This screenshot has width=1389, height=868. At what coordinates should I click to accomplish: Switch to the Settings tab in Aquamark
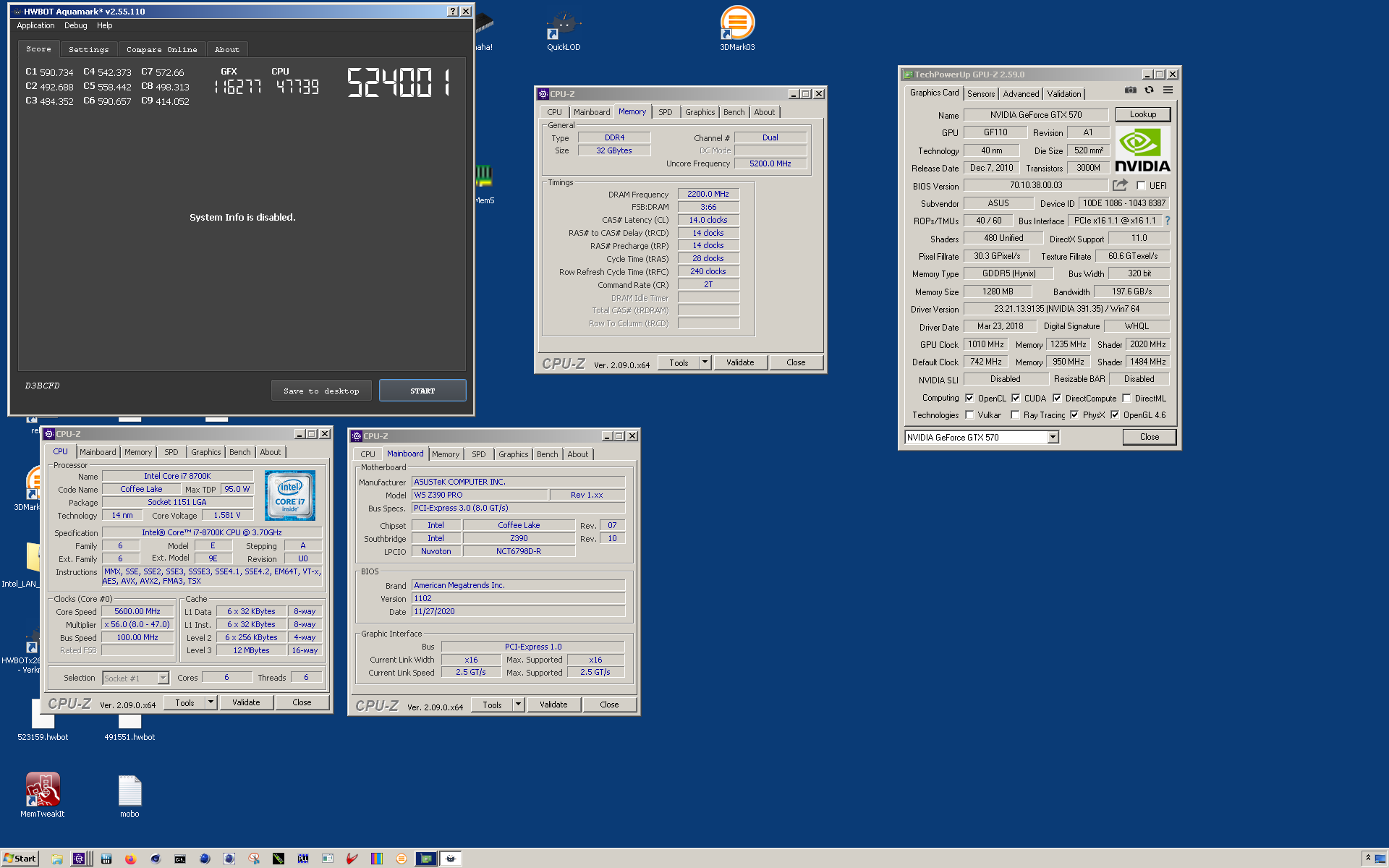[x=88, y=49]
